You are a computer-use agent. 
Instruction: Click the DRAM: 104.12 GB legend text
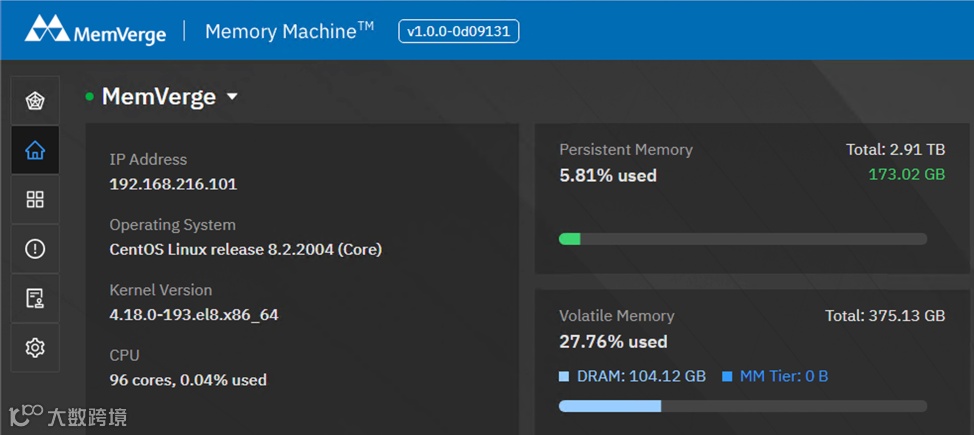642,377
